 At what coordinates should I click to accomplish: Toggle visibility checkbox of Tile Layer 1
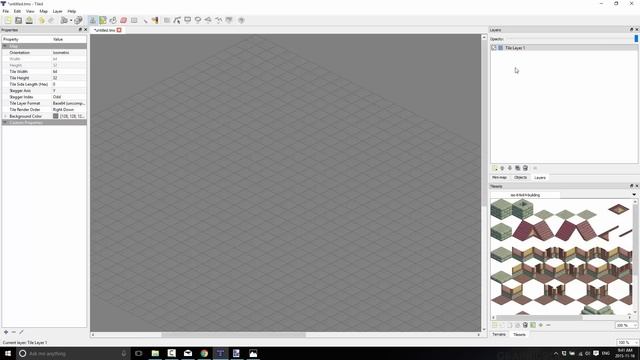[494, 48]
